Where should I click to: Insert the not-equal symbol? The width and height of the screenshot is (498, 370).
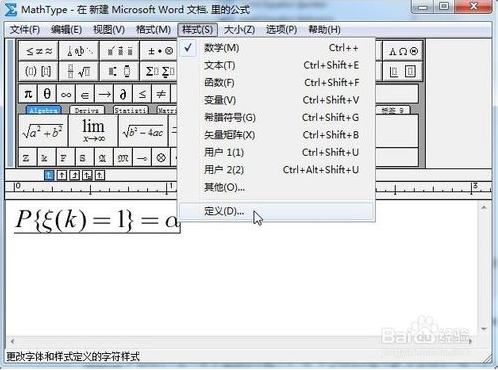161,94
